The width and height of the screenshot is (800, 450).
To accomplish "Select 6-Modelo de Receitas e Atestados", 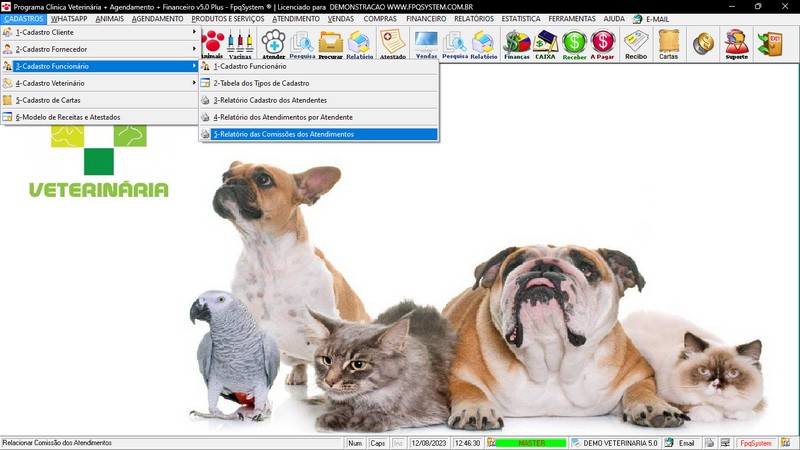I will click(100, 117).
